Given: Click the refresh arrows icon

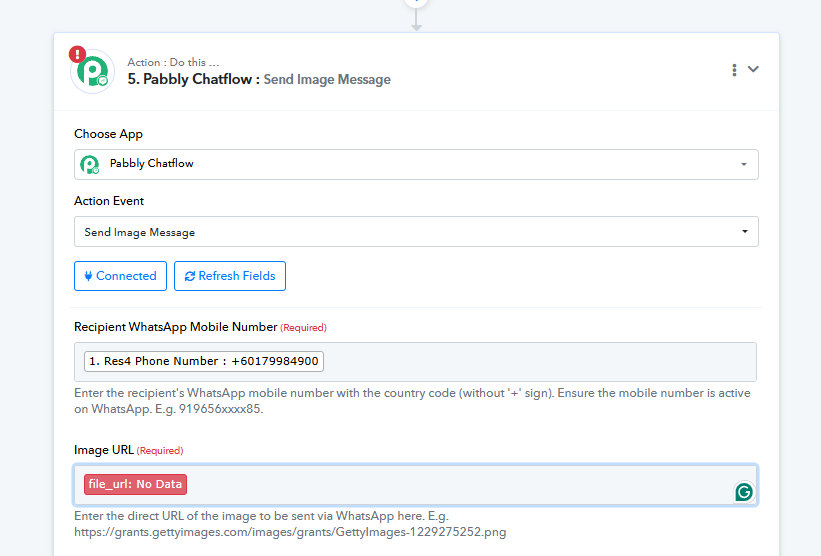Looking at the screenshot, I should click(190, 276).
